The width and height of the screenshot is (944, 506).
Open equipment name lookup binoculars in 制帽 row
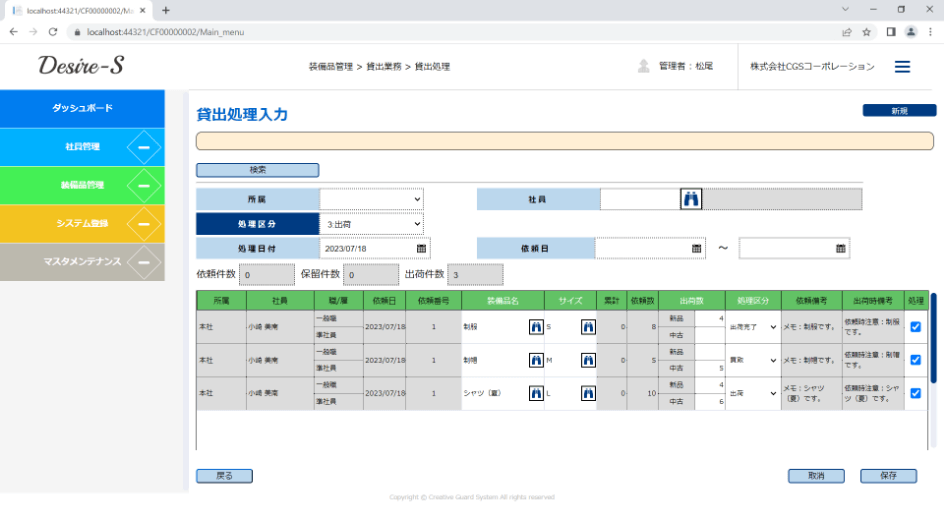pyautogui.click(x=536, y=360)
